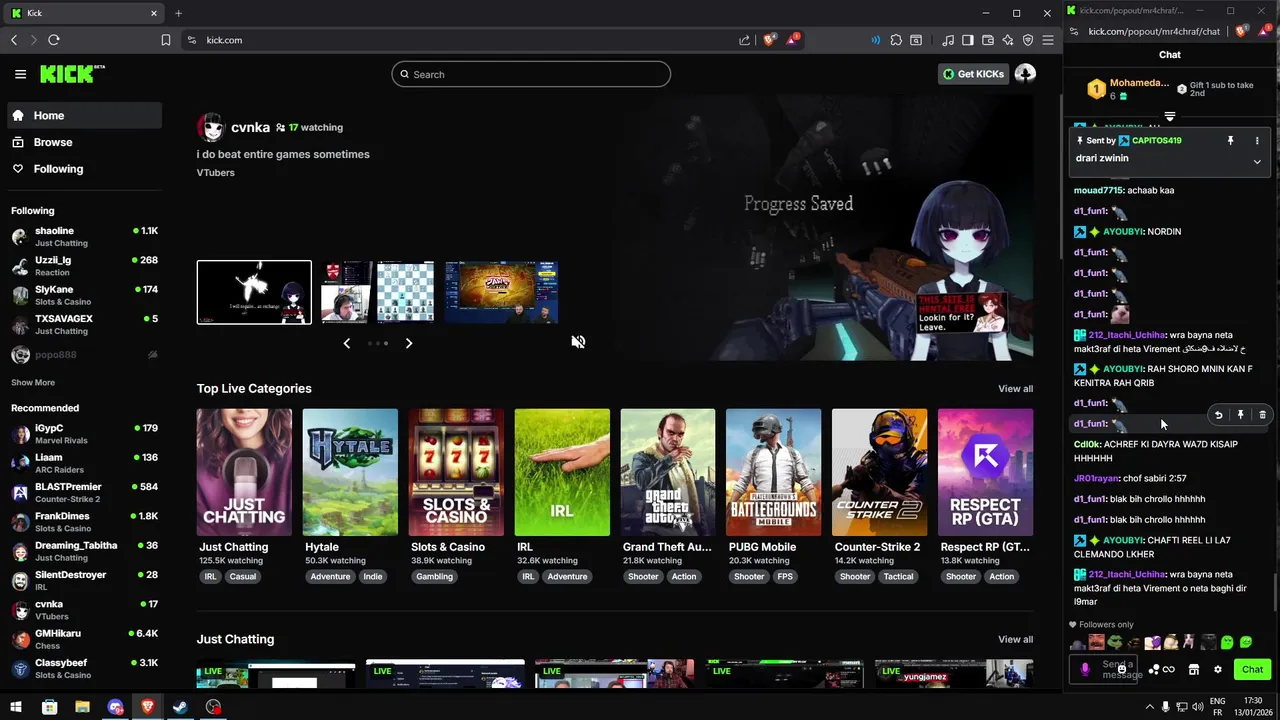Reply to the hovered d1_fun1 message
This screenshot has width=1280, height=720.
point(1219,415)
